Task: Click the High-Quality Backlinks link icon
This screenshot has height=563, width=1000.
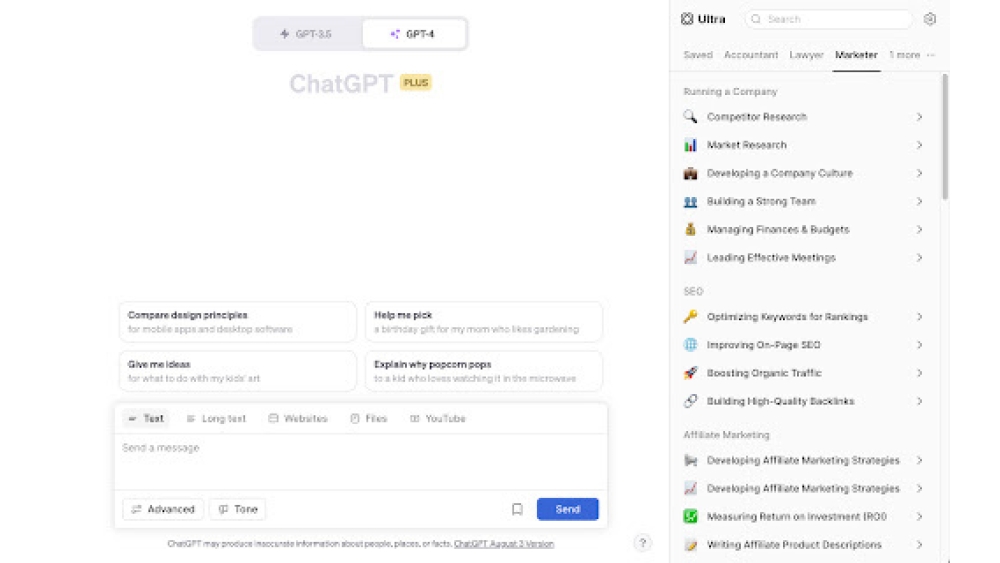Action: (x=690, y=401)
